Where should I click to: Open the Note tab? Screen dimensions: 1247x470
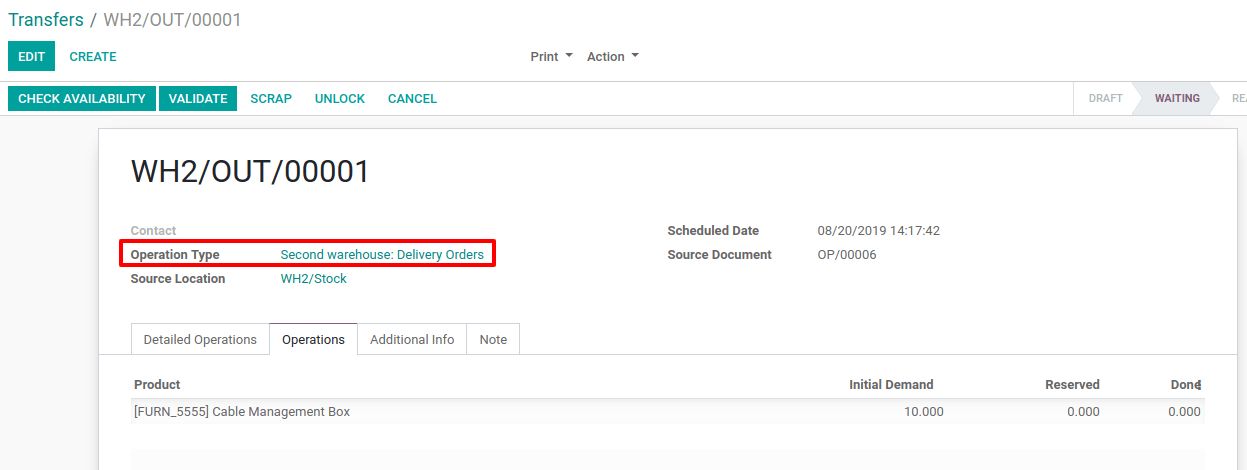point(493,340)
